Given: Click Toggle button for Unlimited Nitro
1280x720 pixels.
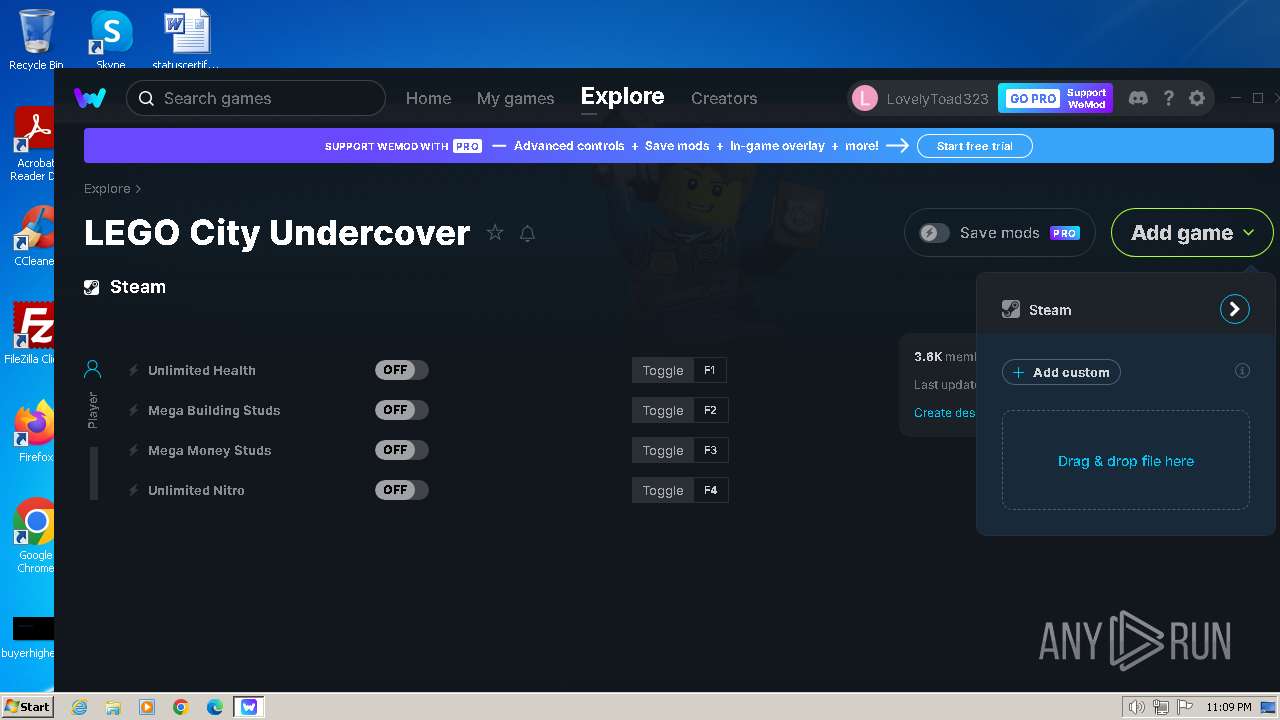Looking at the screenshot, I should 662,490.
